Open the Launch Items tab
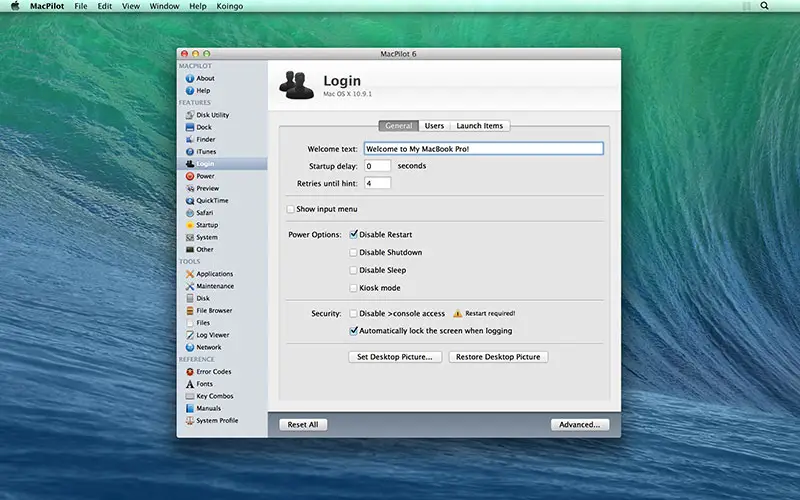The image size is (800, 500). pos(480,126)
